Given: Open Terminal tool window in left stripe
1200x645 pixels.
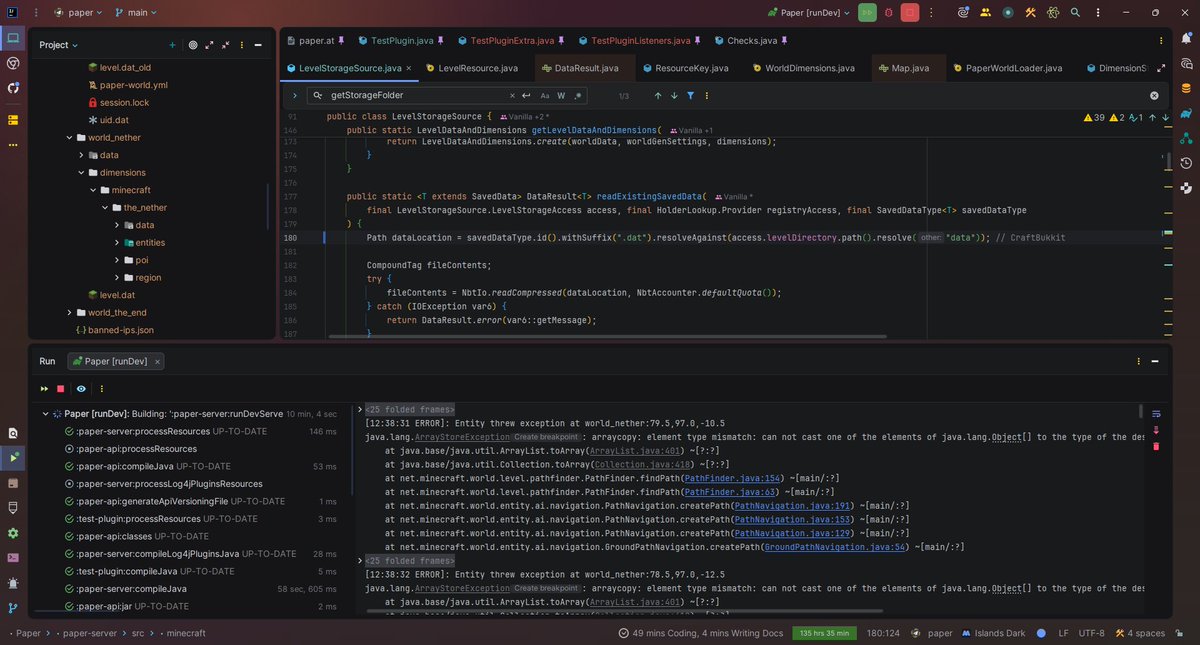Looking at the screenshot, I should (x=13, y=558).
